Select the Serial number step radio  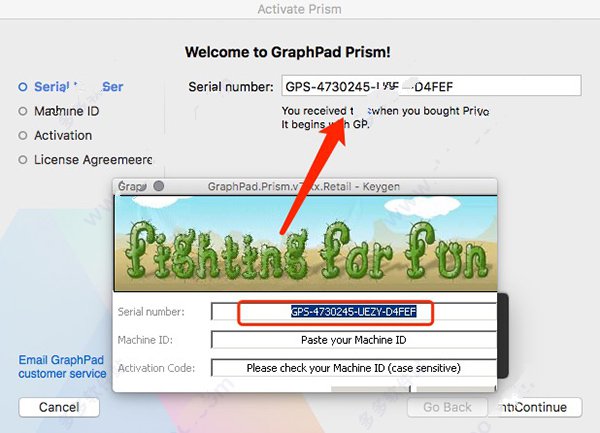[23, 87]
